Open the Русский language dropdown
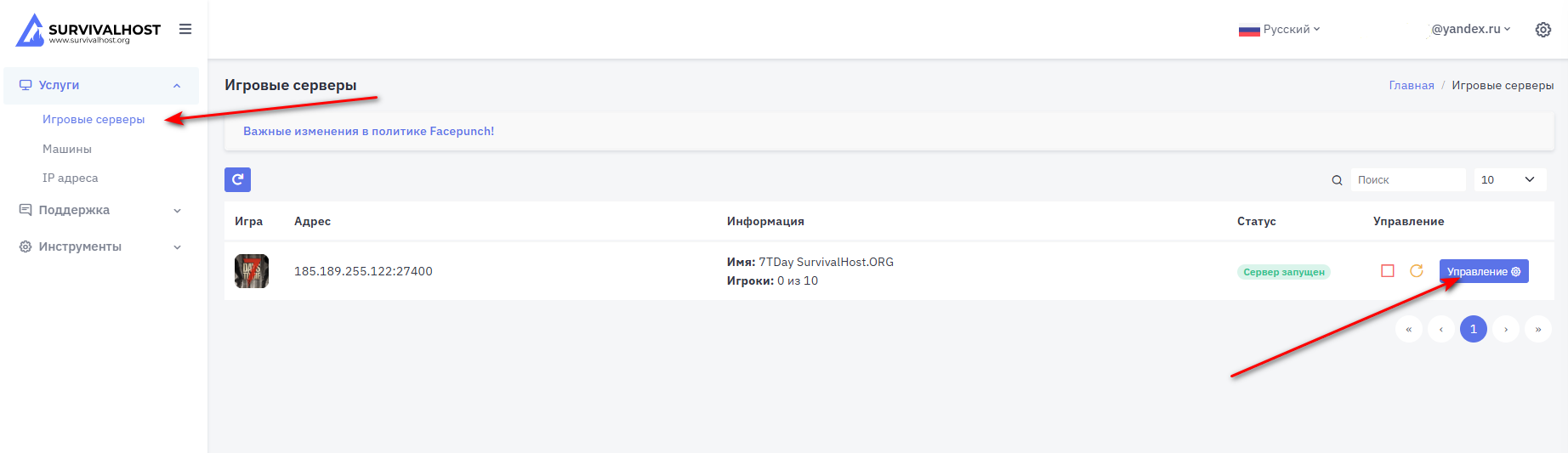 pos(1280,30)
